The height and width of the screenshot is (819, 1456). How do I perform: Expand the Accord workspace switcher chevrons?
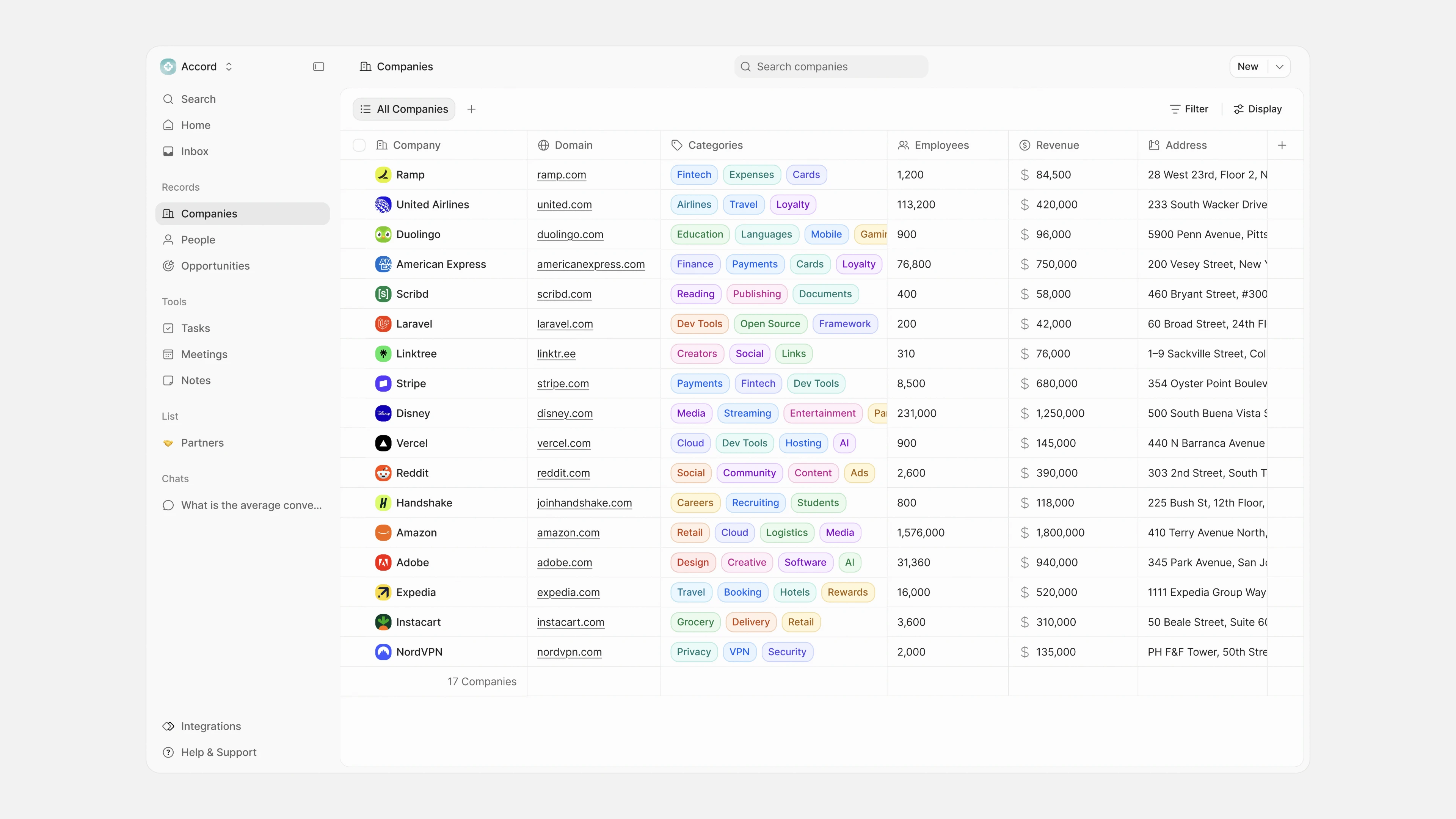point(229,67)
